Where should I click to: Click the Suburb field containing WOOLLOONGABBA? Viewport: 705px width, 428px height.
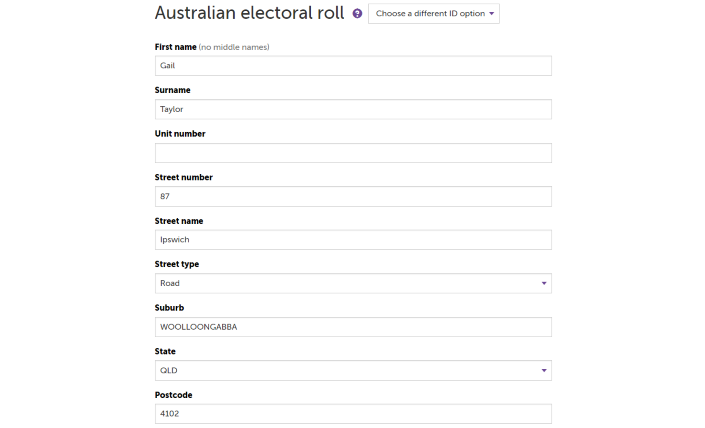point(353,327)
